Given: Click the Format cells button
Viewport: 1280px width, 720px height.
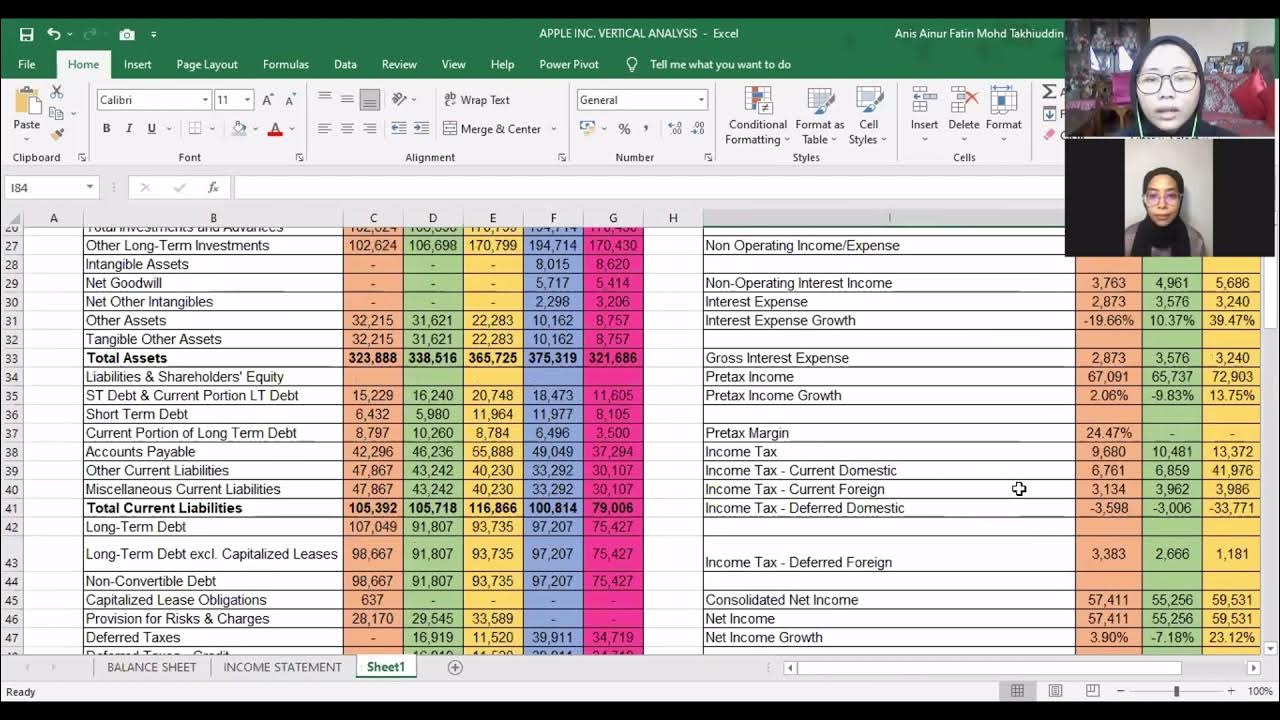Looking at the screenshot, I should tap(1003, 110).
